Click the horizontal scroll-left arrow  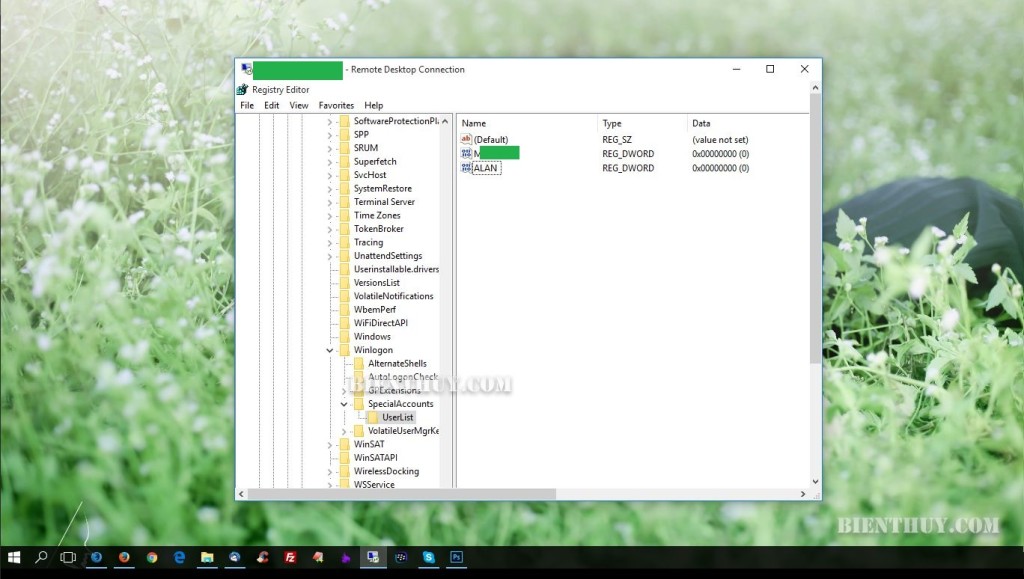(x=242, y=494)
